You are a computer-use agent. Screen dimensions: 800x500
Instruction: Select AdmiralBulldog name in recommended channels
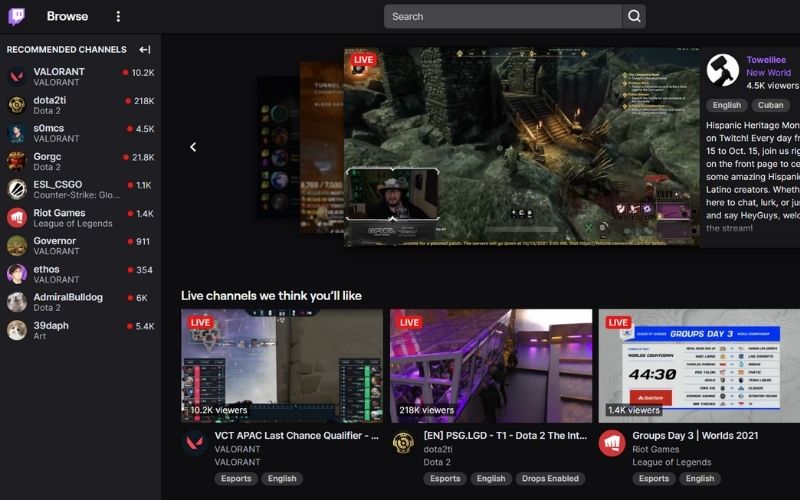coord(68,297)
